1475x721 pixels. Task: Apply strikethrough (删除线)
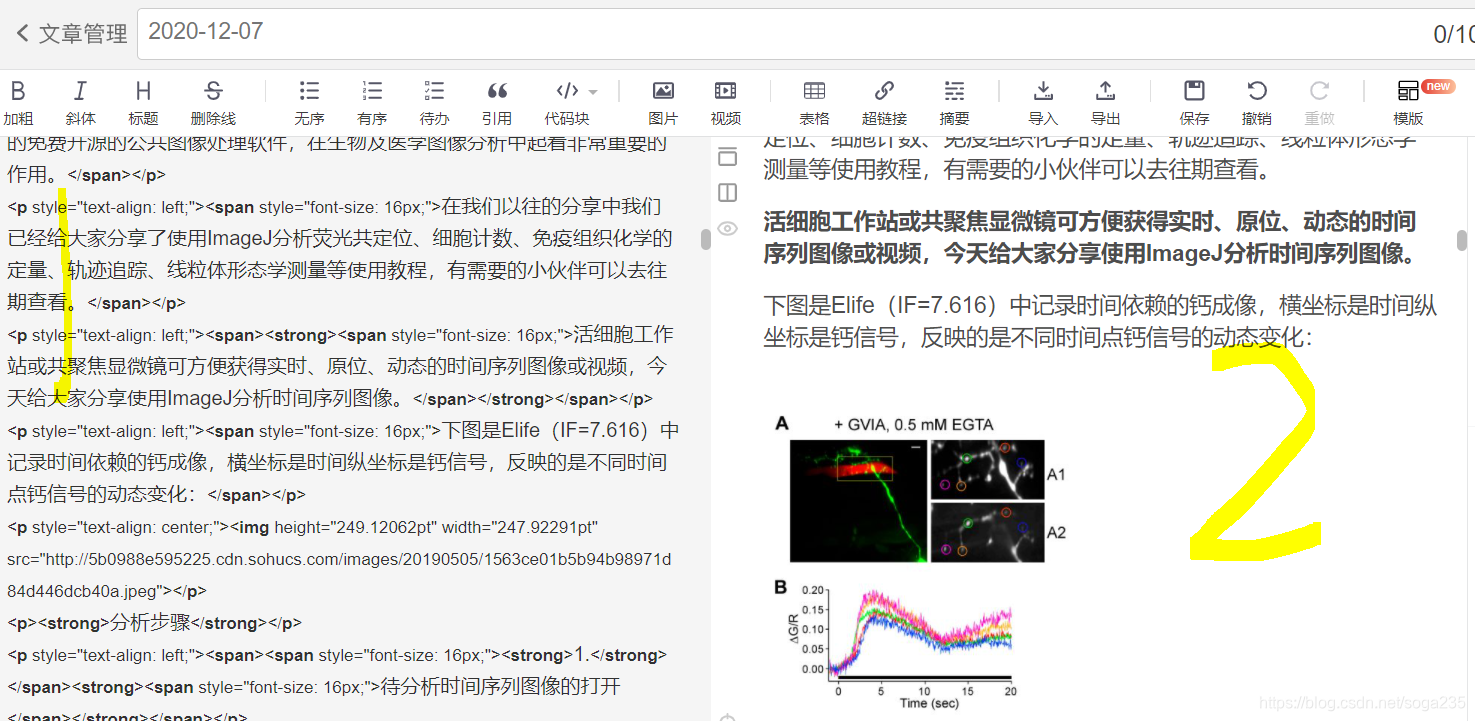pos(213,102)
